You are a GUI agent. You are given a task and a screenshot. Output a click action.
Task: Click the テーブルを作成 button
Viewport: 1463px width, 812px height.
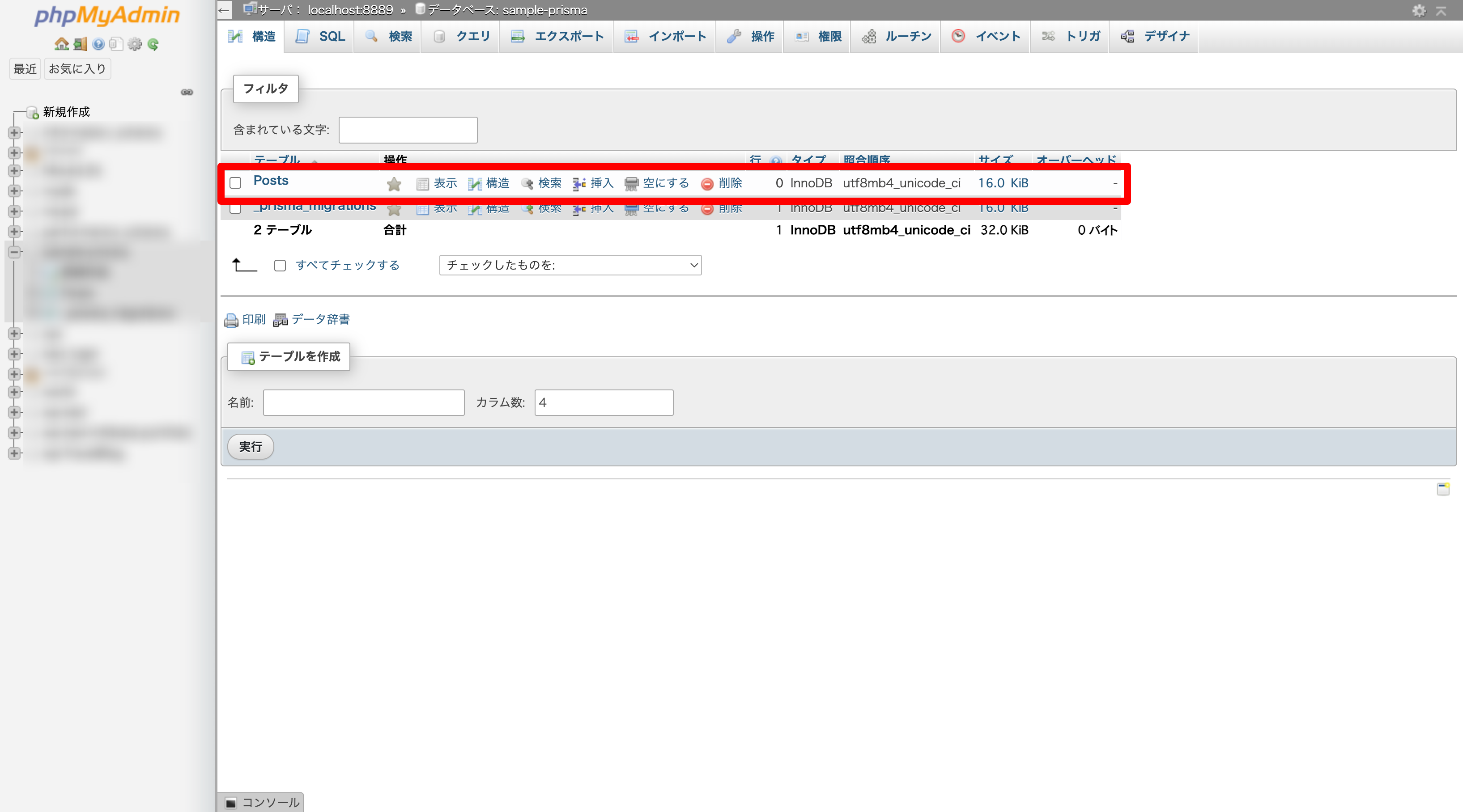(x=290, y=356)
